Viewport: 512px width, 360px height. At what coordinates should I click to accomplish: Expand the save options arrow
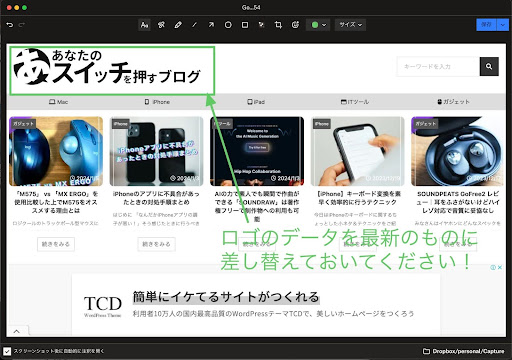pos(502,25)
